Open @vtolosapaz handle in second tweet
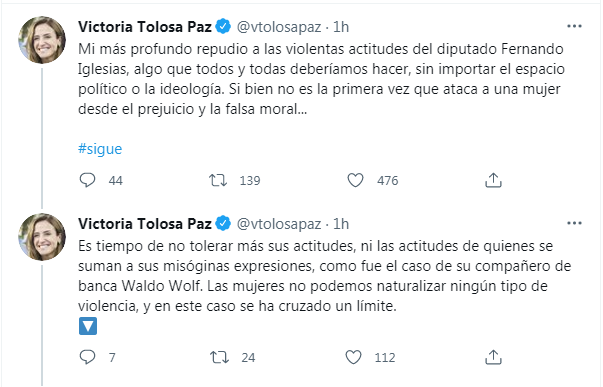 click(x=279, y=224)
